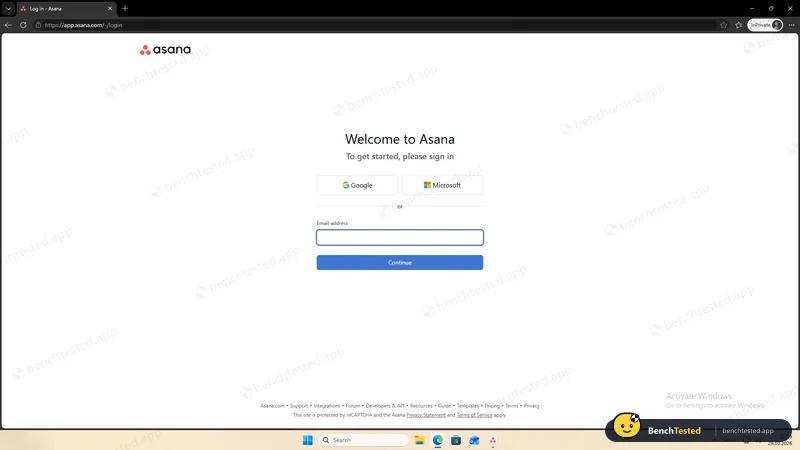Open the favorites list icon
The height and width of the screenshot is (450, 800).
tap(738, 25)
